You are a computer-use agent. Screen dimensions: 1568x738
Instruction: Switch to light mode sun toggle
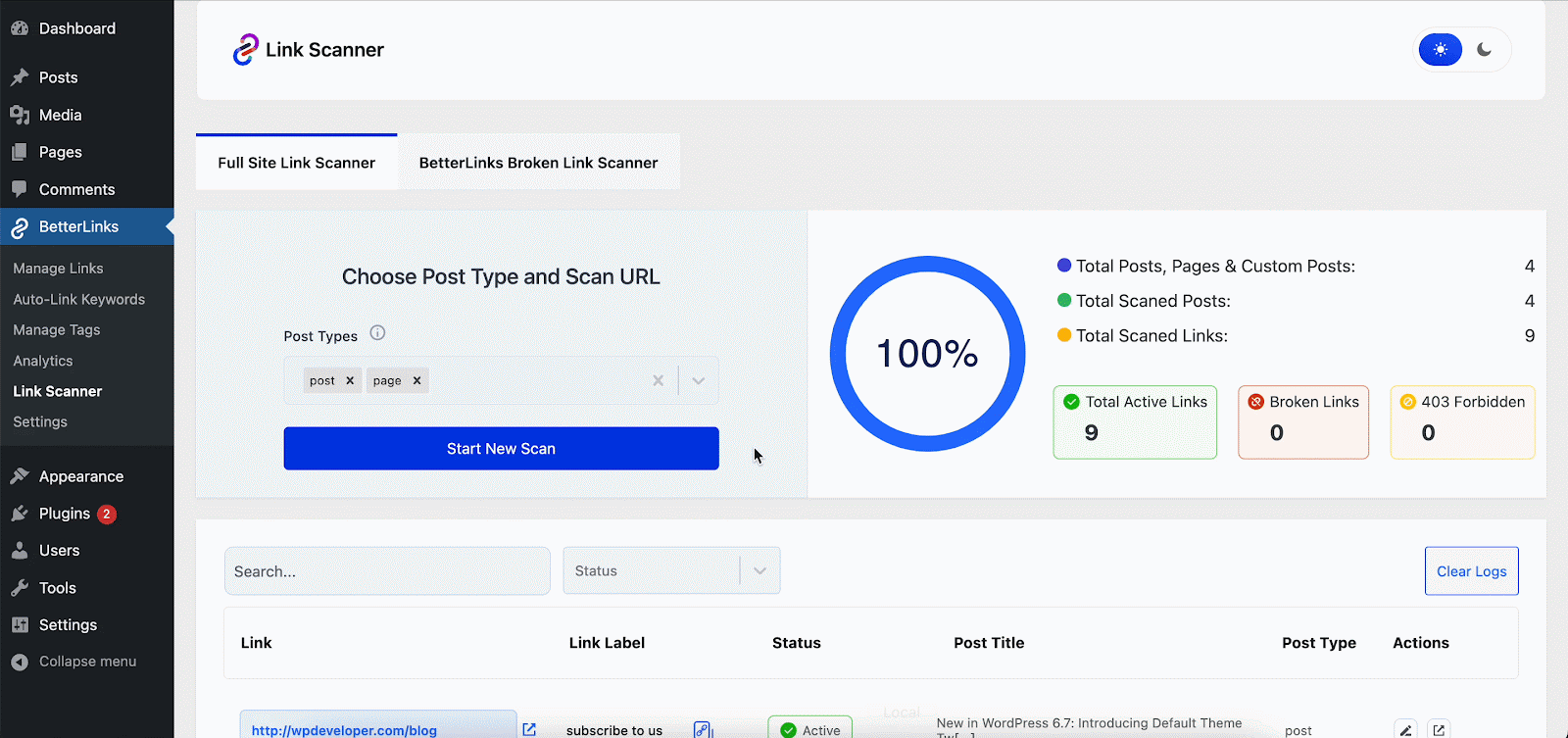tap(1441, 50)
